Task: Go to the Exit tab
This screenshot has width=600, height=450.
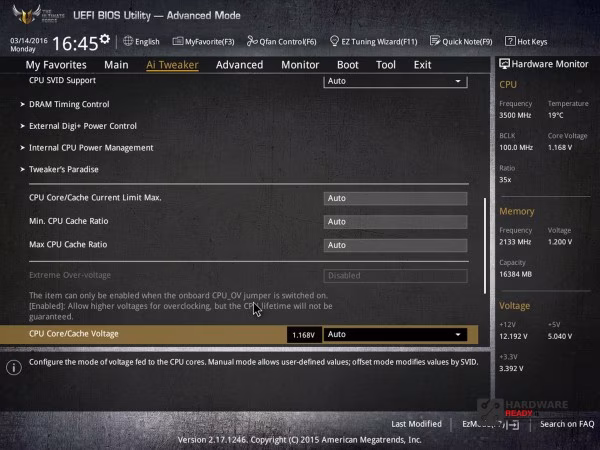Action: (x=422, y=65)
